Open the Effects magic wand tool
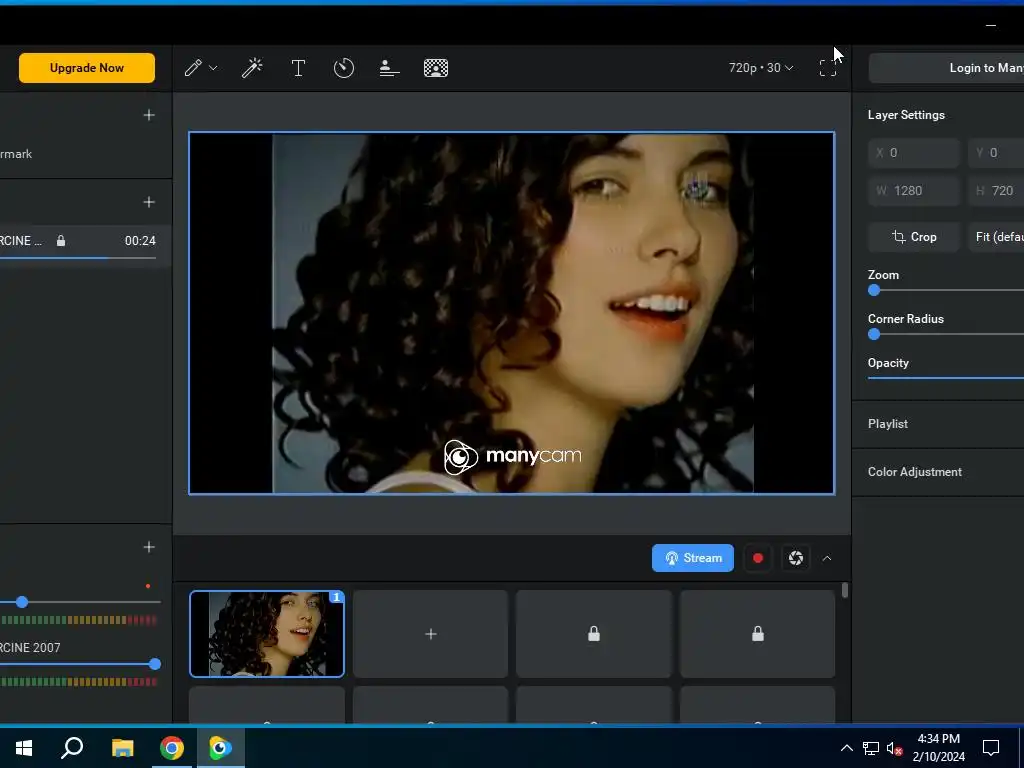 pyautogui.click(x=252, y=68)
